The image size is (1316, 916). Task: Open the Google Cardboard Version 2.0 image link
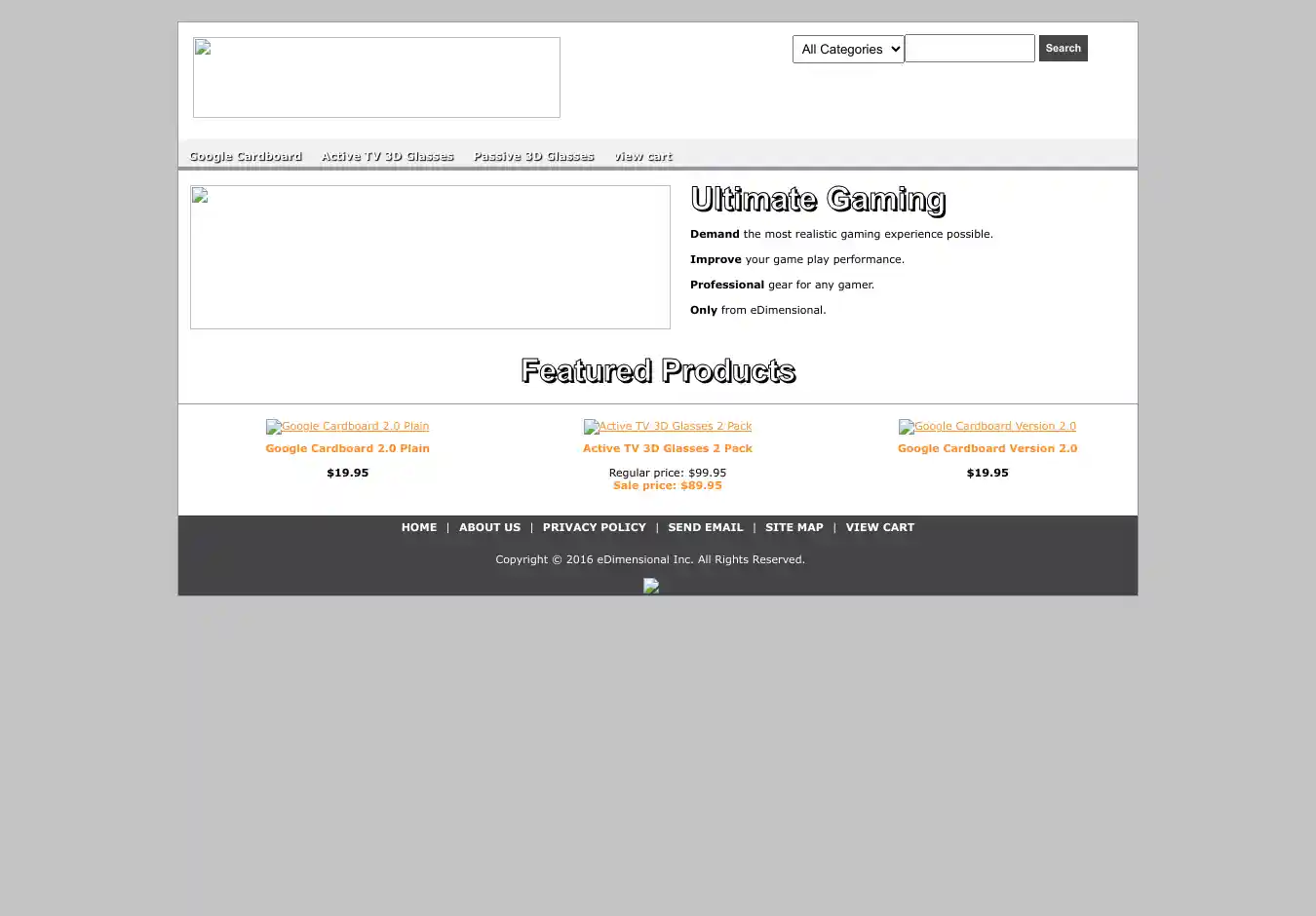987,427
